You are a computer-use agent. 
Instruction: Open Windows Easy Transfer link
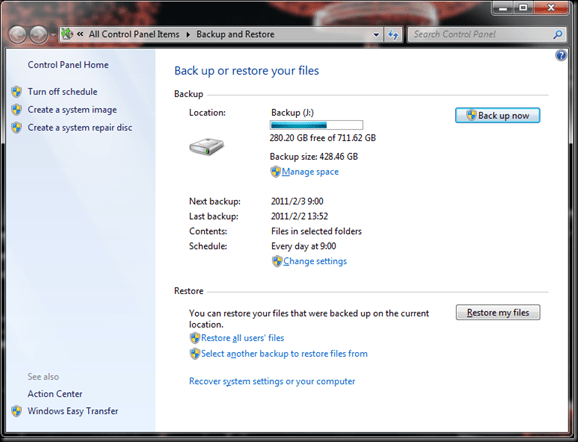(x=73, y=411)
